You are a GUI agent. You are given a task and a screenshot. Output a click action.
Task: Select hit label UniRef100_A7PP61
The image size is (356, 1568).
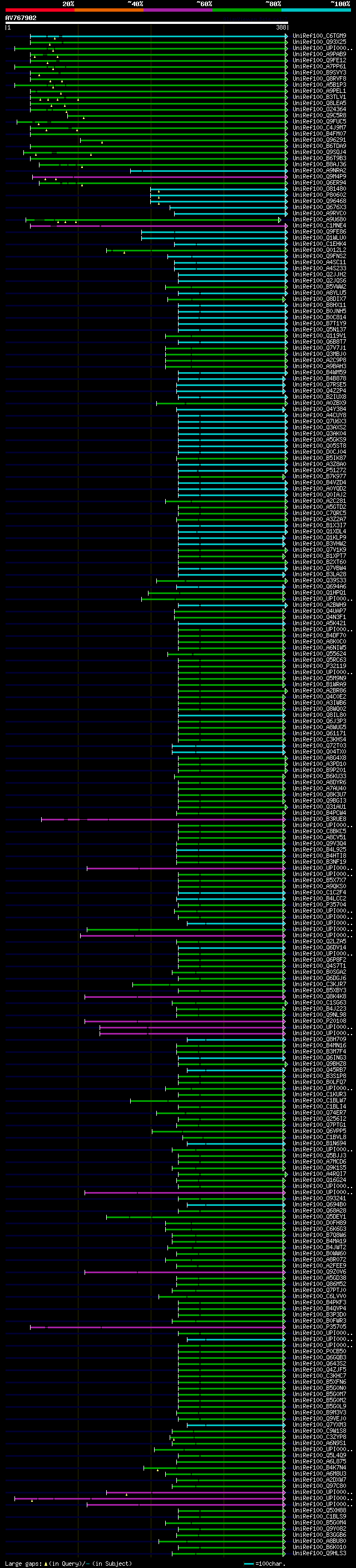(319, 66)
